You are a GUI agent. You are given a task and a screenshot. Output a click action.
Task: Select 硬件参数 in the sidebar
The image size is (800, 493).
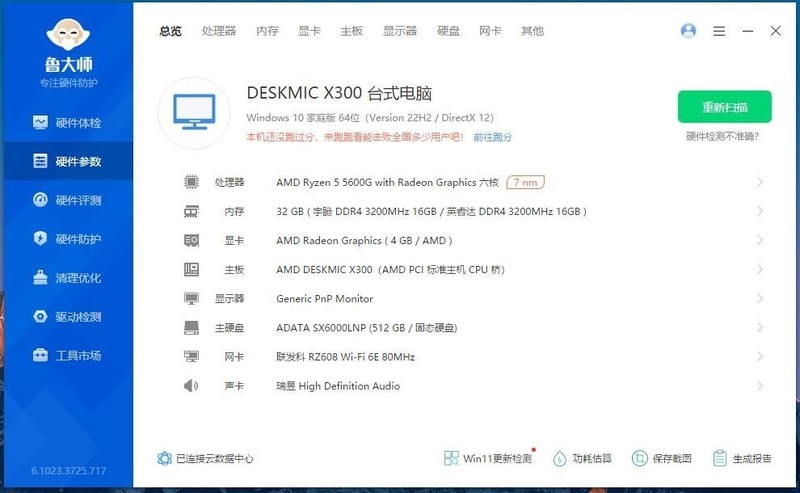click(67, 161)
